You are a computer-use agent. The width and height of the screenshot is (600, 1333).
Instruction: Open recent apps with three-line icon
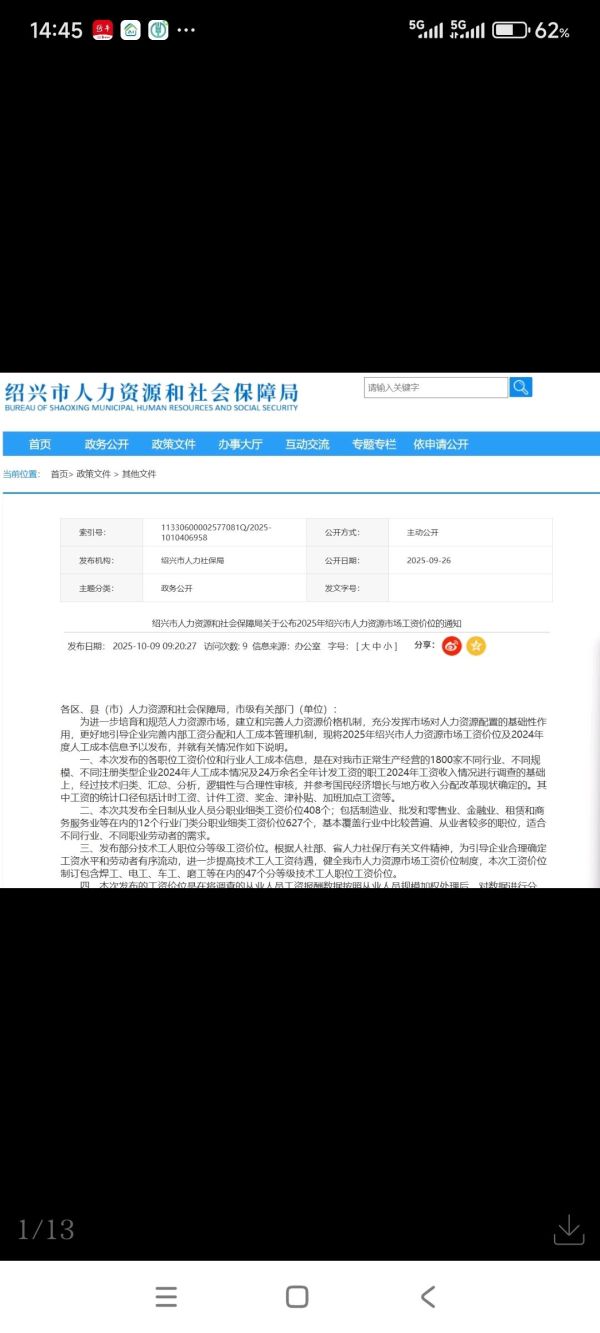point(167,1297)
